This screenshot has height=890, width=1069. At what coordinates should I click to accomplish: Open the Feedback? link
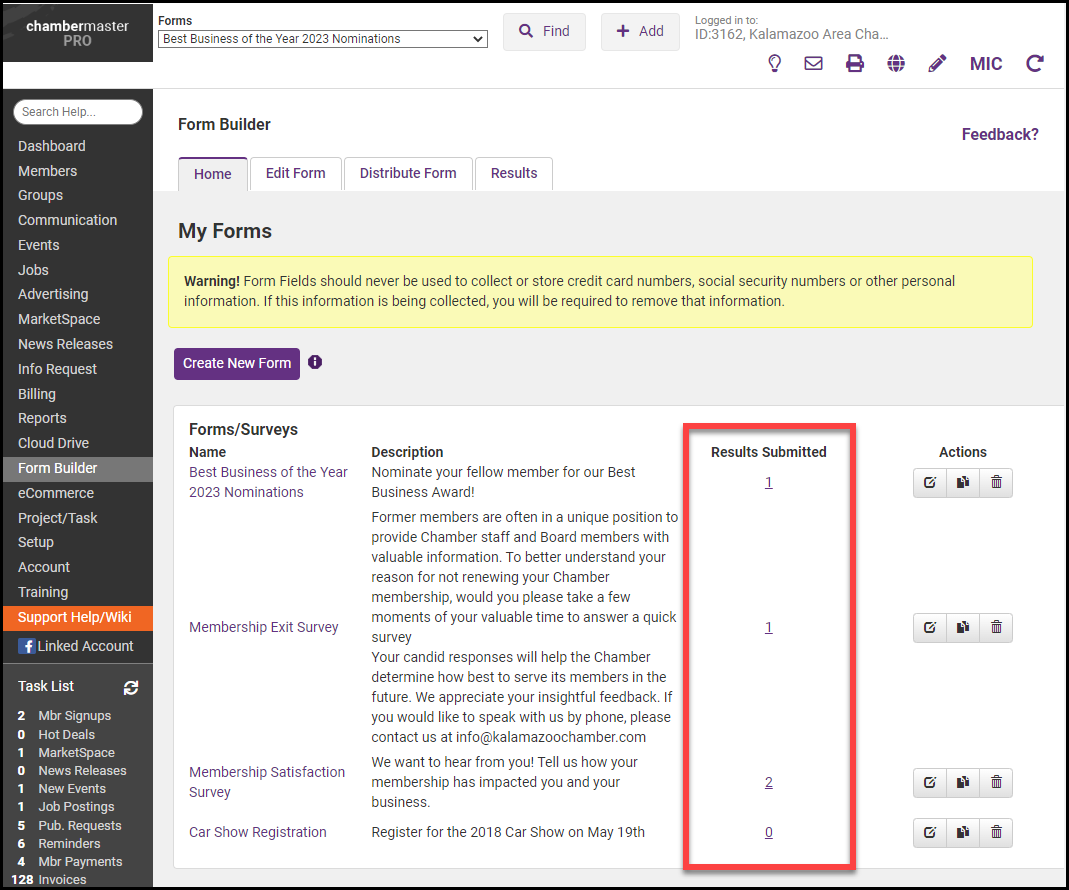point(1000,134)
